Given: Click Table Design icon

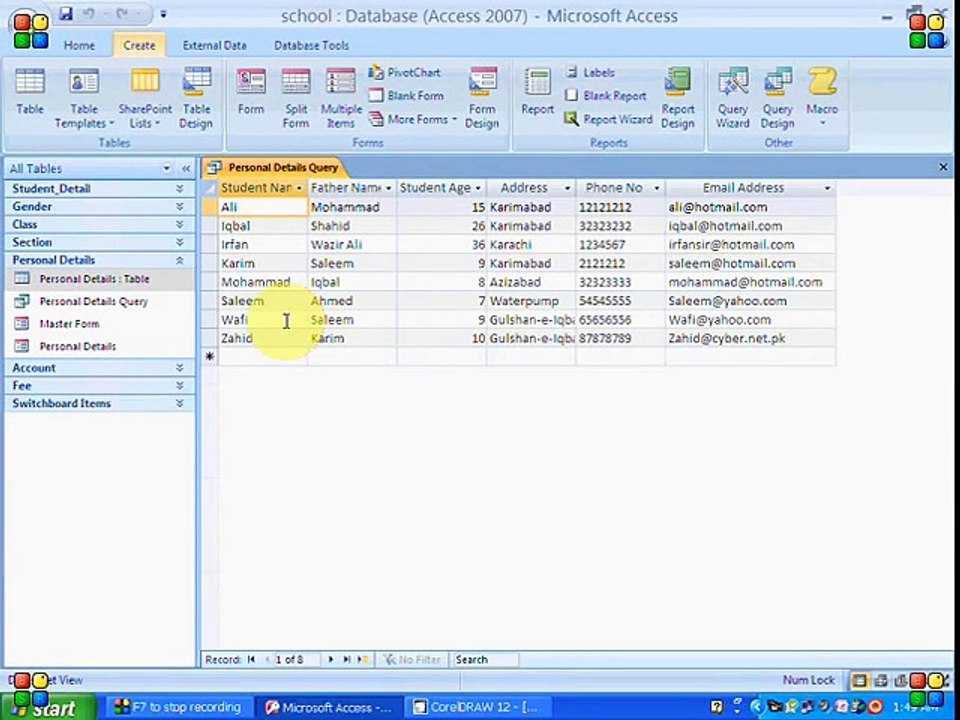Looking at the screenshot, I should 196,98.
